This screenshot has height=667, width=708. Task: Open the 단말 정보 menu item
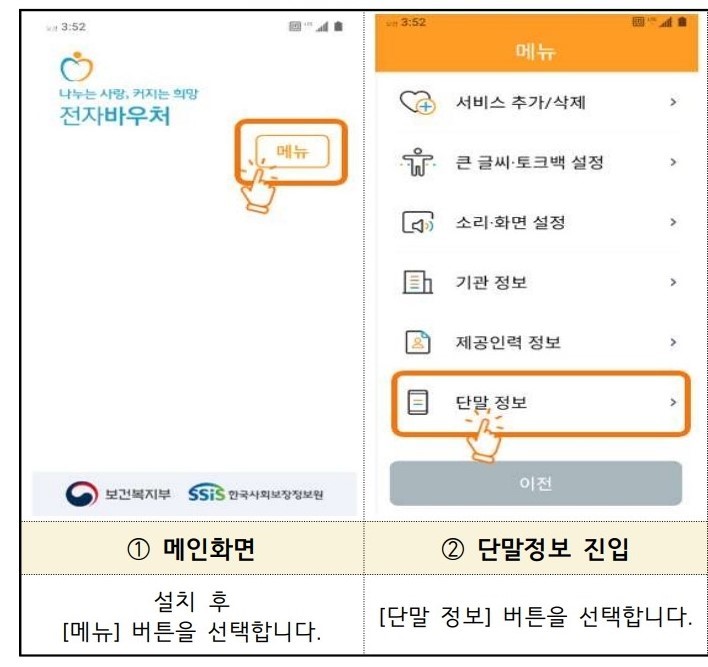tap(540, 403)
